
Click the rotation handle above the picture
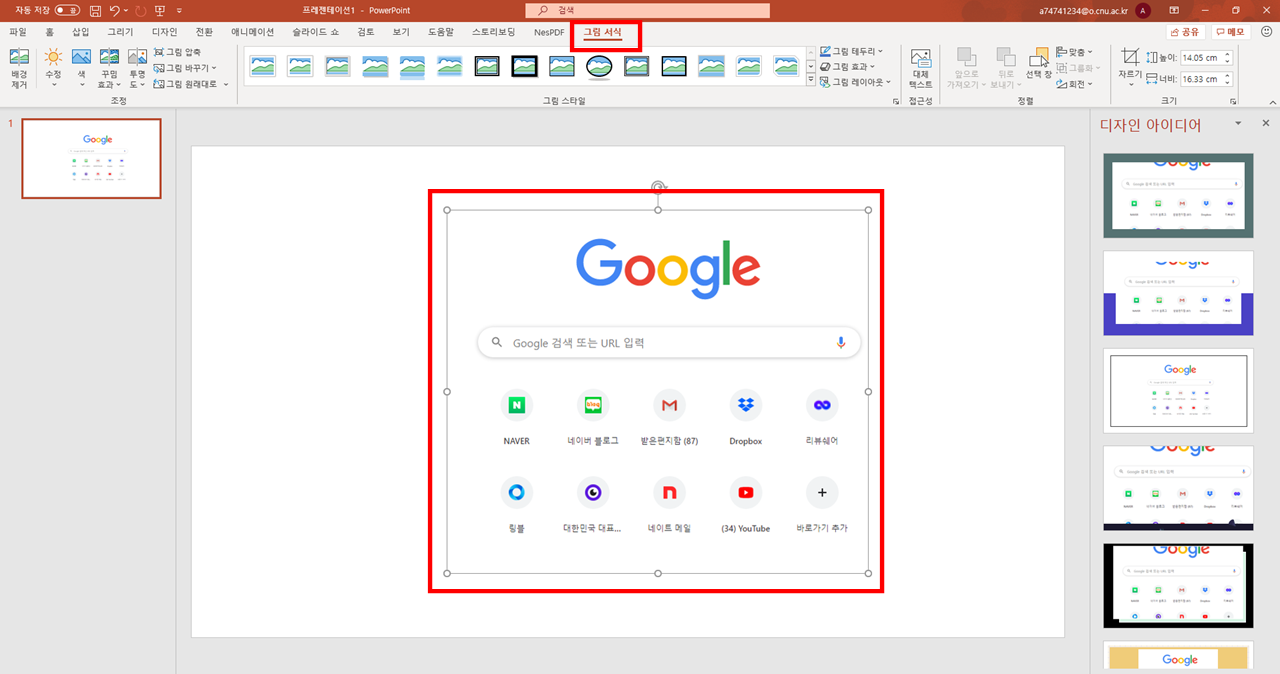658,187
